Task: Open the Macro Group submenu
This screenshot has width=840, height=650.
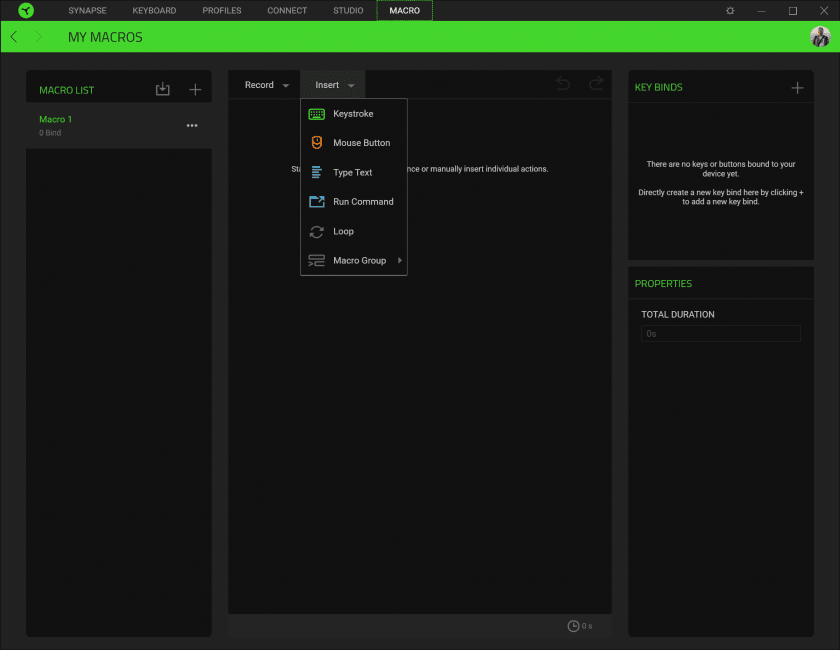Action: click(x=354, y=260)
